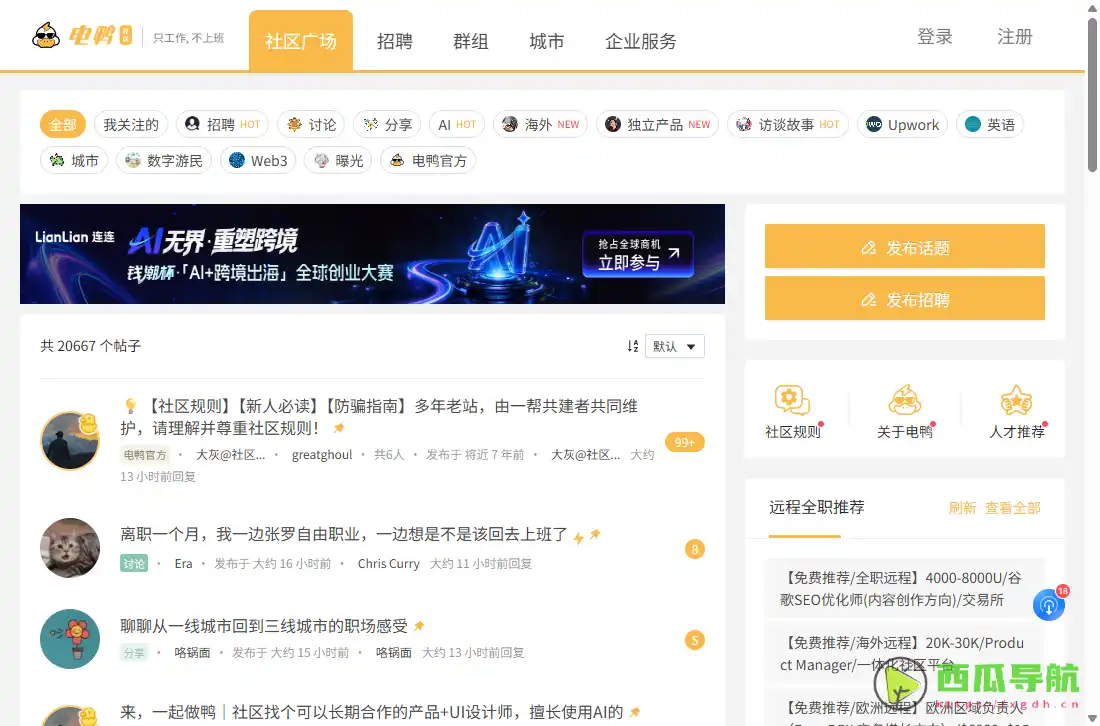Click the flower avatar of 咯锅面
Viewport: 1100px width, 726px height.
(69, 638)
